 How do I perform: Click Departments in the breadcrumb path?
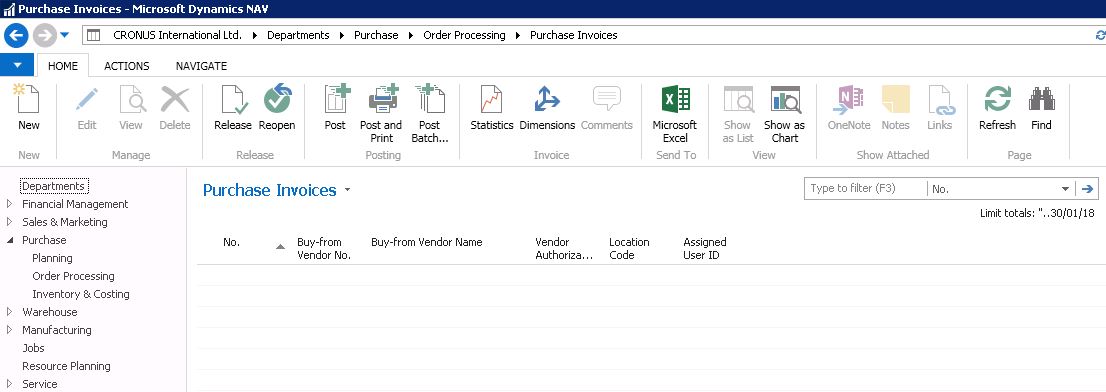[x=298, y=35]
